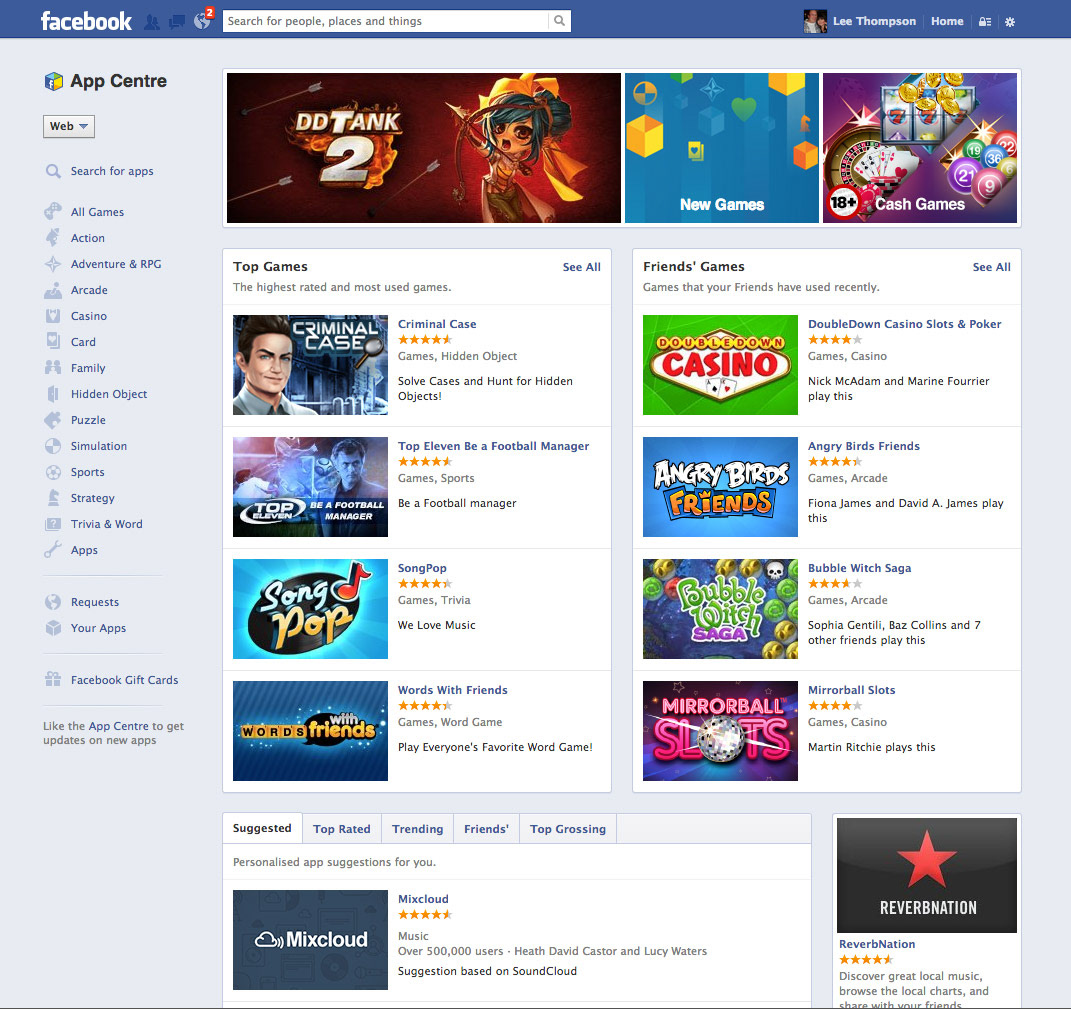This screenshot has width=1071, height=1009.
Task: Click the Action category icon
Action: point(53,238)
